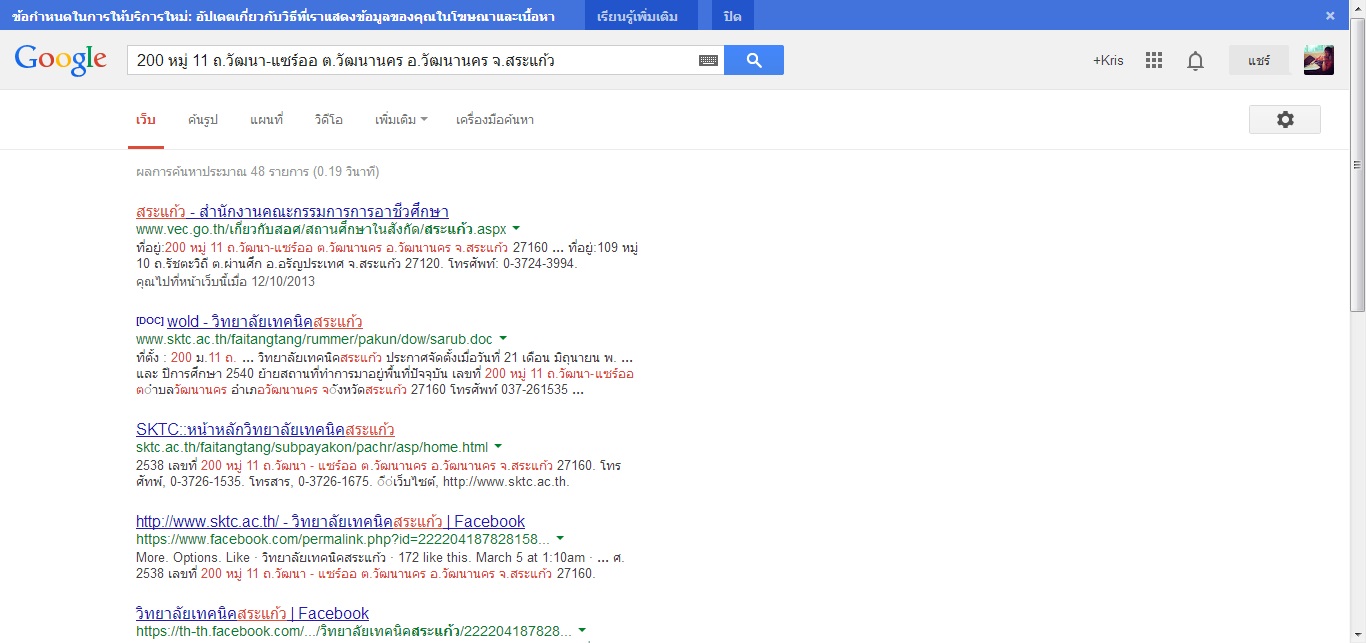Screen dimensions: 1366x643
Task: Switch to the ค้นรูป images tab
Action: click(x=203, y=120)
